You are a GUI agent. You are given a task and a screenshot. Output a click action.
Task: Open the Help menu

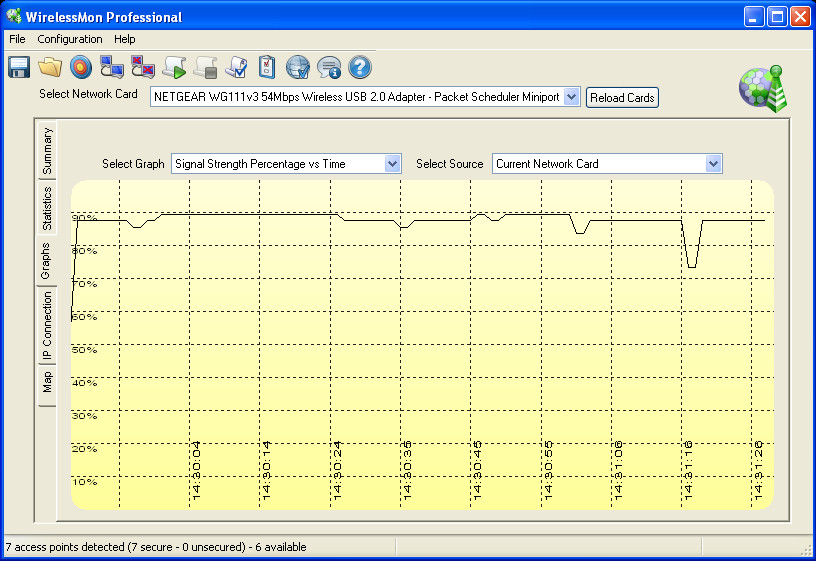click(125, 39)
